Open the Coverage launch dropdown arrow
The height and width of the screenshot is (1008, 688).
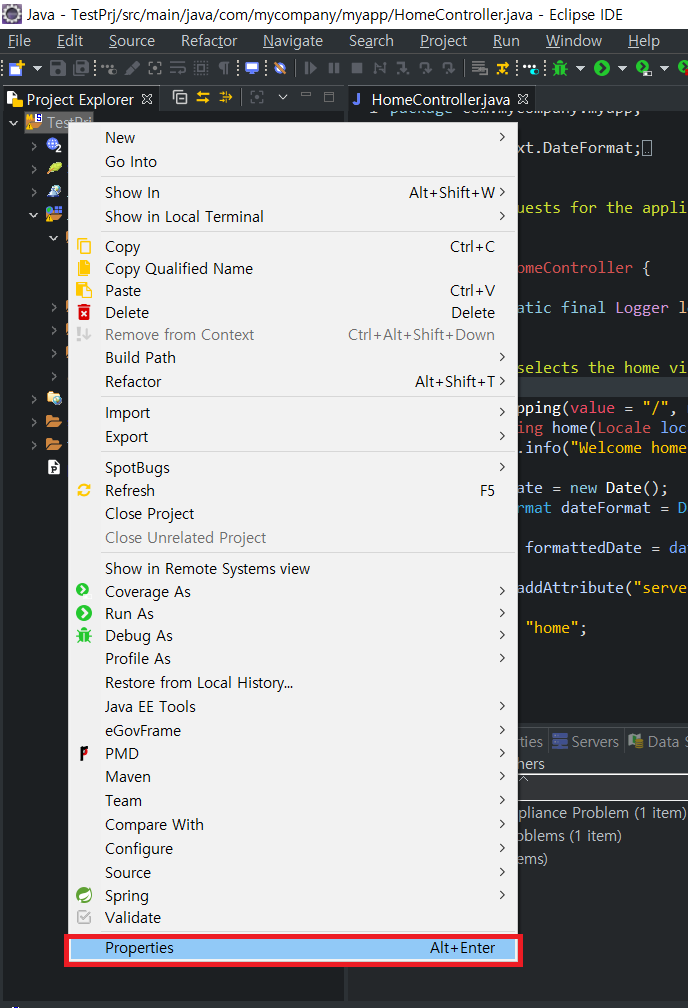(664, 68)
